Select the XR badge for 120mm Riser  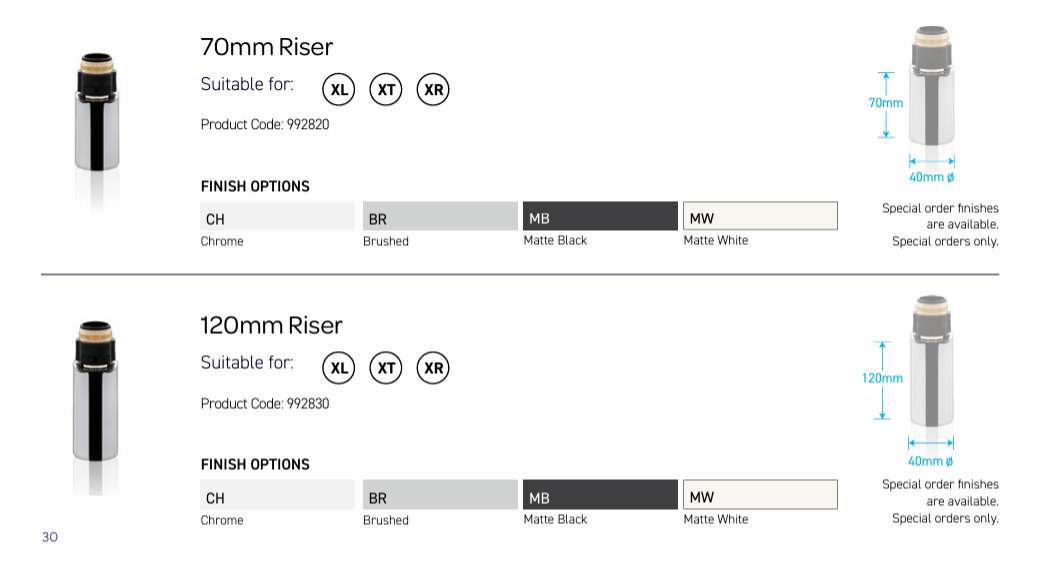pos(433,368)
